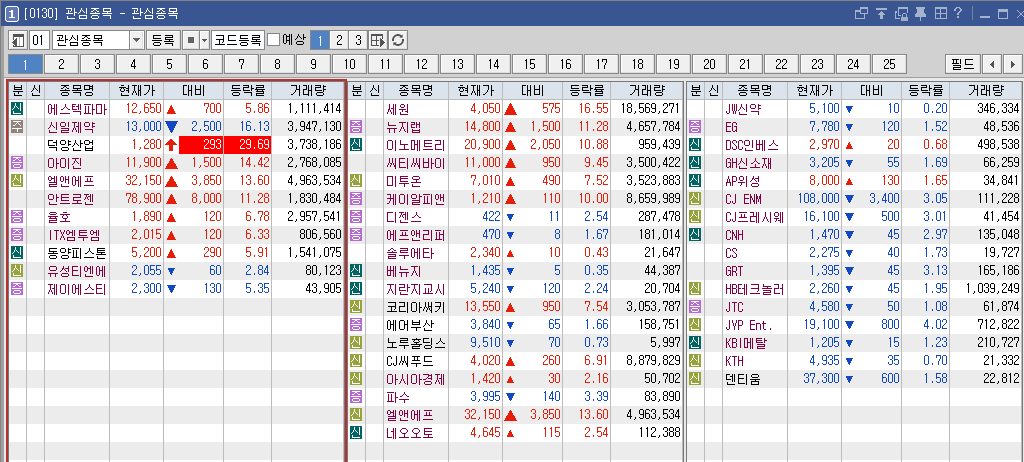1024x462 pixels.
Task: Switch to view mode 3 toggle
Action: (x=358, y=41)
